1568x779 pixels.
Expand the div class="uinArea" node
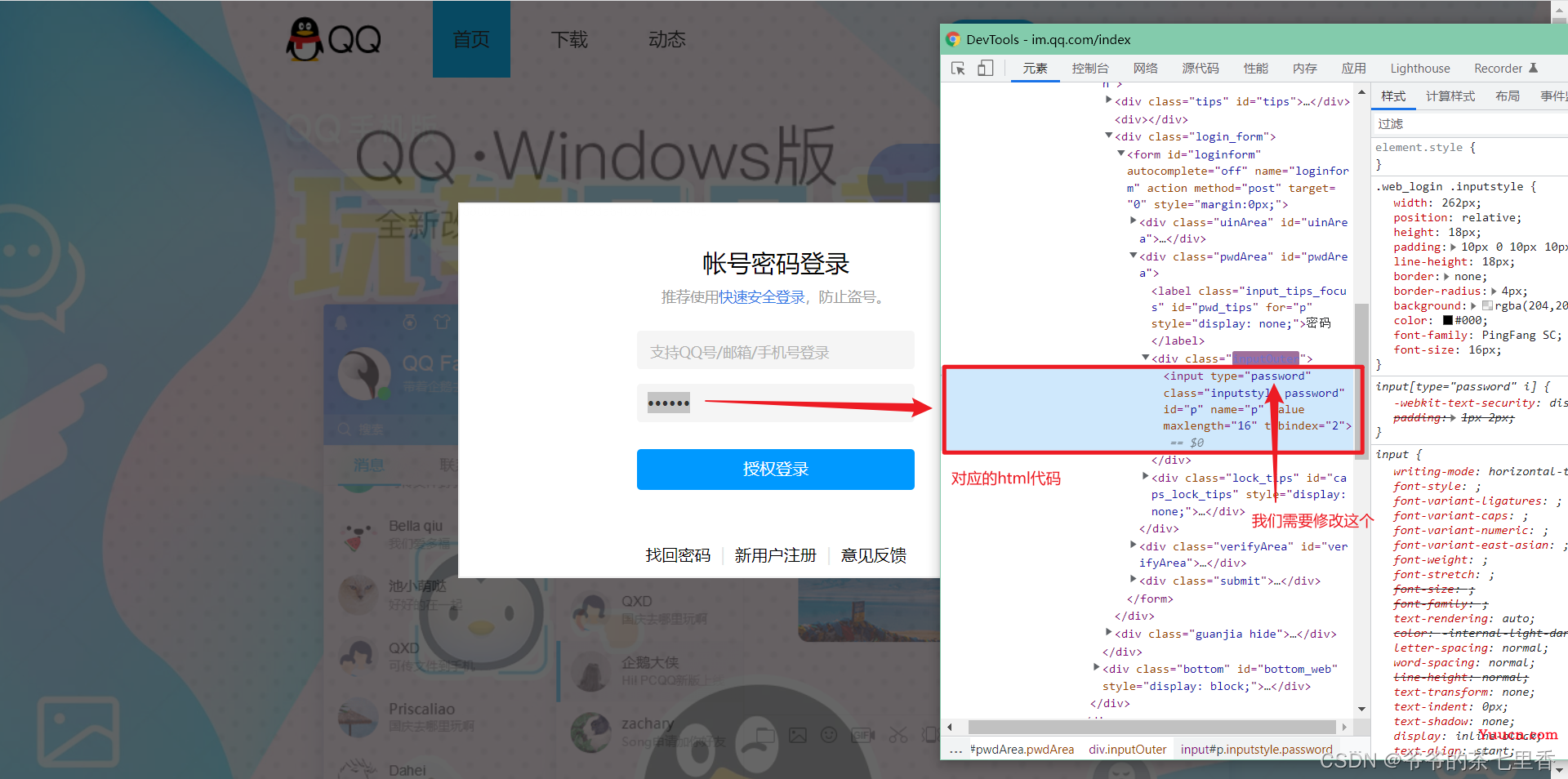pyautogui.click(x=1133, y=220)
